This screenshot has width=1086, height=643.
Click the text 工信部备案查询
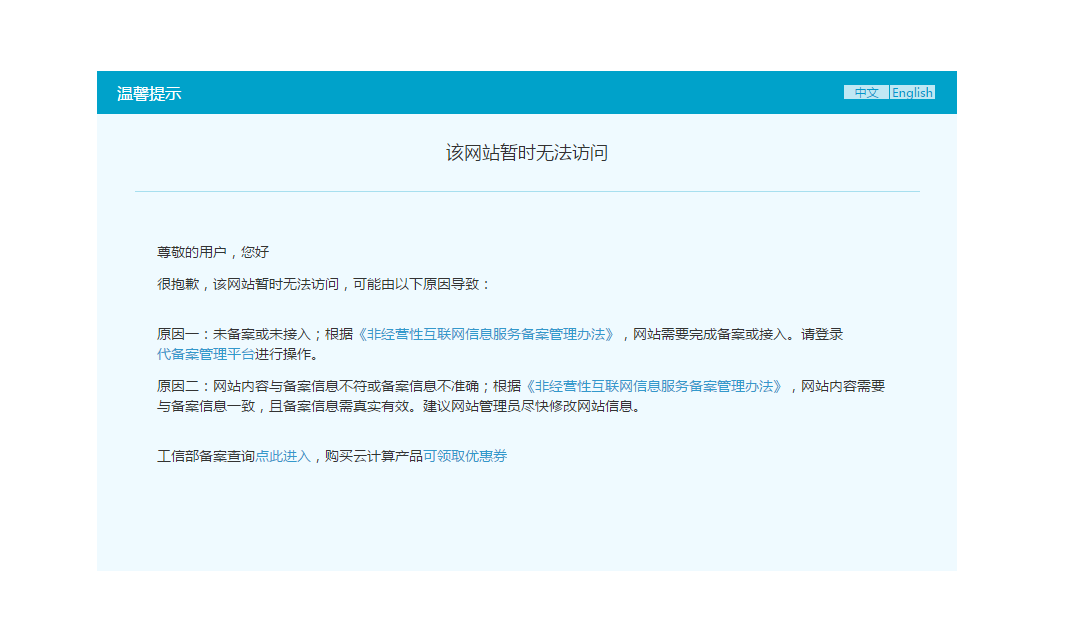tap(206, 456)
